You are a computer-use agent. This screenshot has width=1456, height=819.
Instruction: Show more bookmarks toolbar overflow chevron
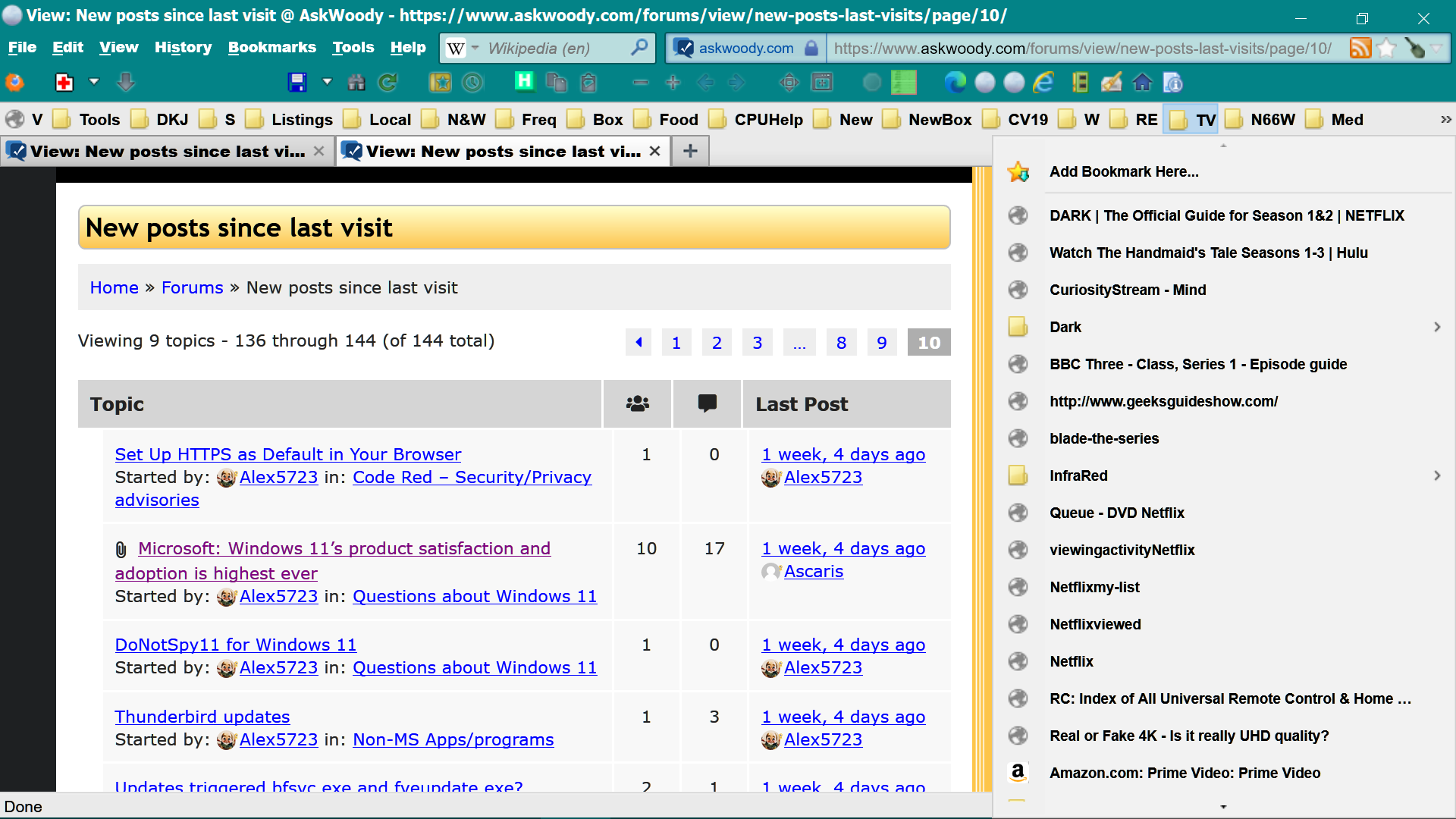pos(1445,120)
